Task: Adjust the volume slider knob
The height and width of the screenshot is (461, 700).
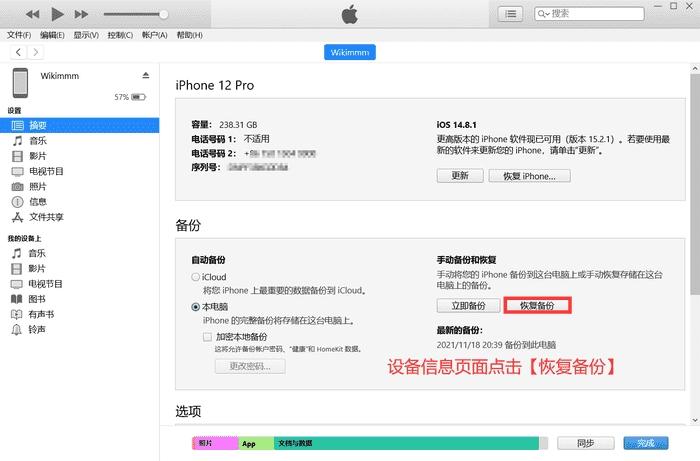Action: pos(164,14)
